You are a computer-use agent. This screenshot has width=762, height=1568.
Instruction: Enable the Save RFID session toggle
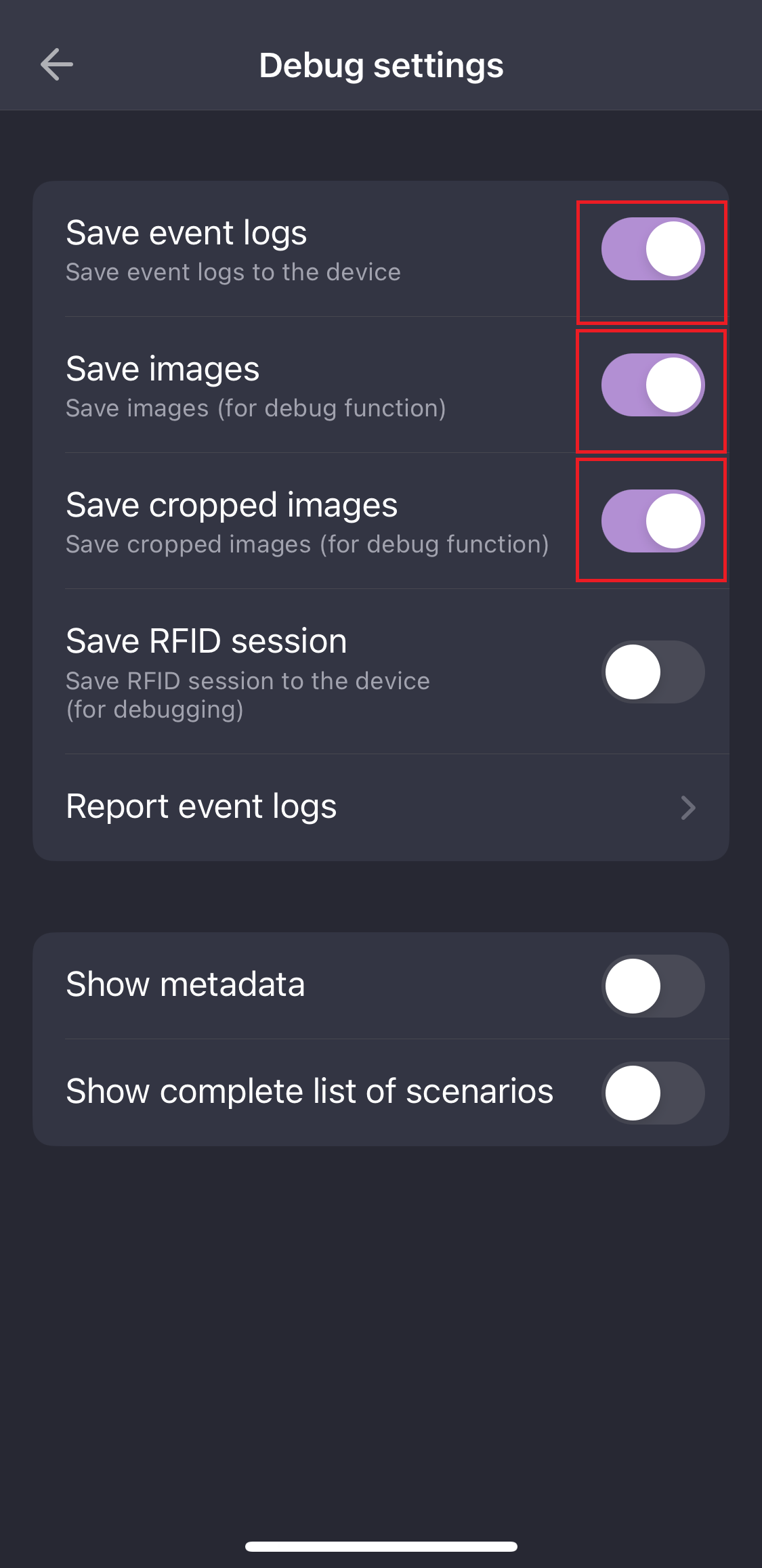click(653, 672)
